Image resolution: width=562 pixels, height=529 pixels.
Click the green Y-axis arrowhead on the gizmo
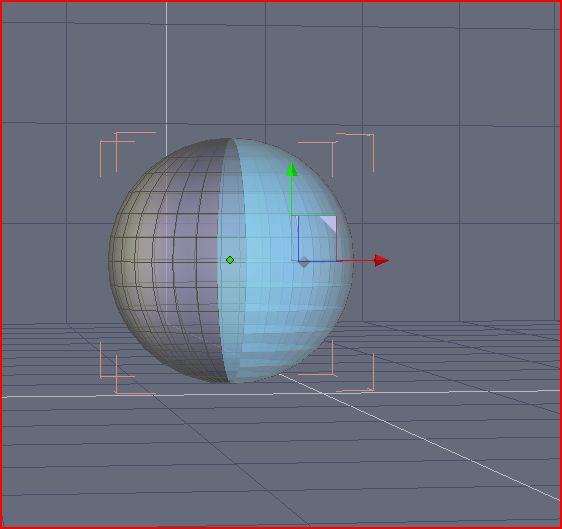292,169
